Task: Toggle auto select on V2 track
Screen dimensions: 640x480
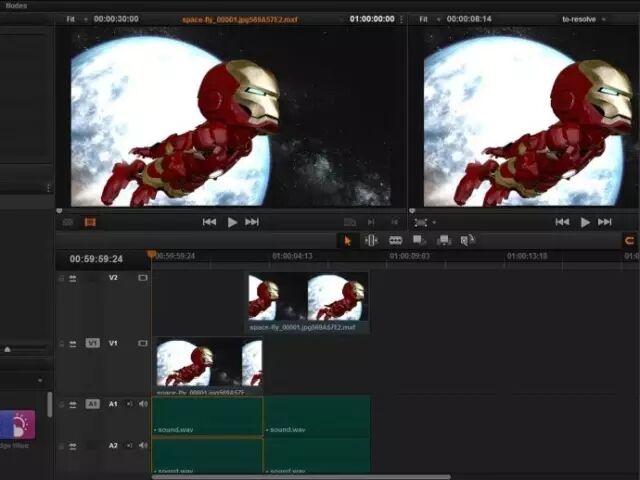Action: (x=73, y=278)
